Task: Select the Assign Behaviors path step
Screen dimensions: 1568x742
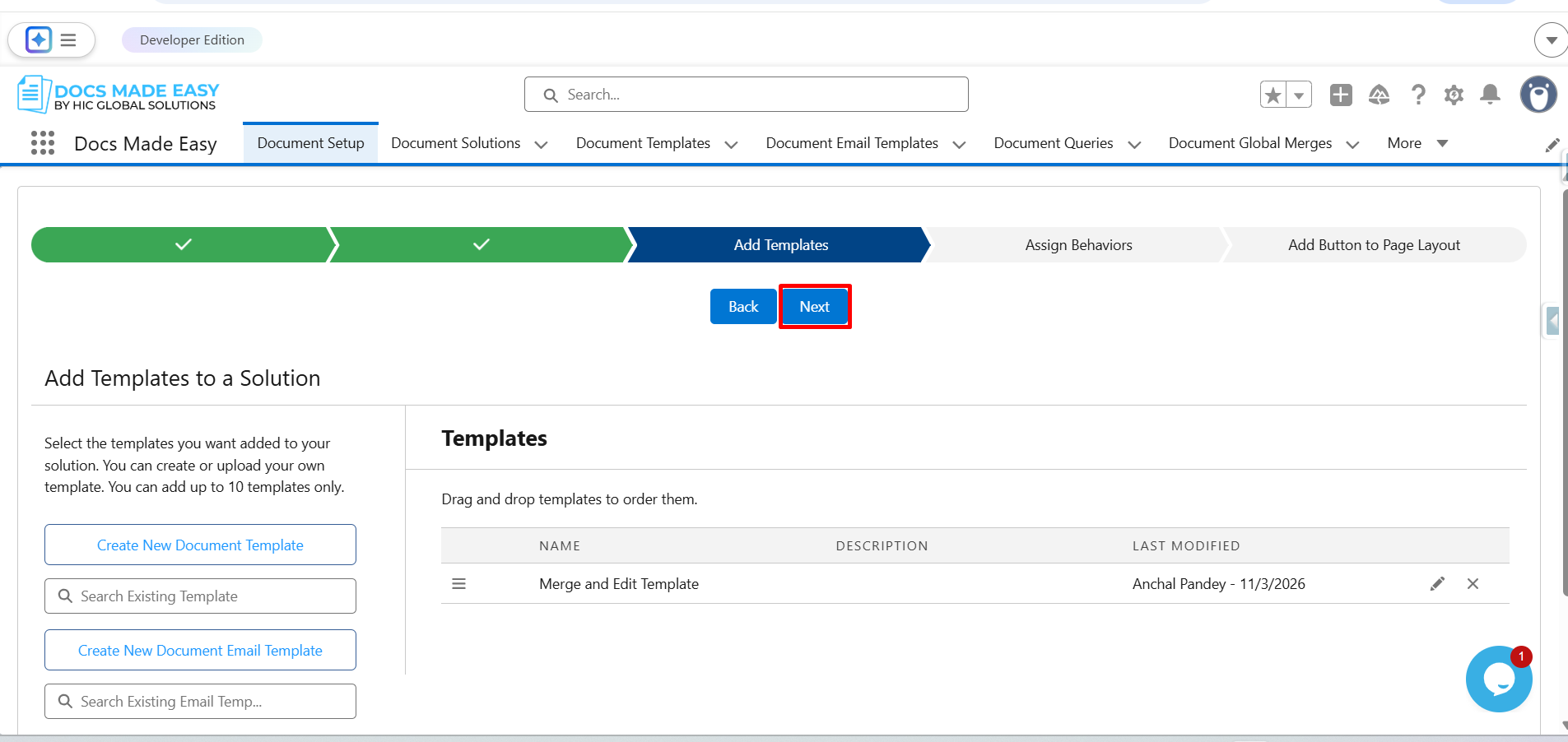Action: [x=1078, y=245]
